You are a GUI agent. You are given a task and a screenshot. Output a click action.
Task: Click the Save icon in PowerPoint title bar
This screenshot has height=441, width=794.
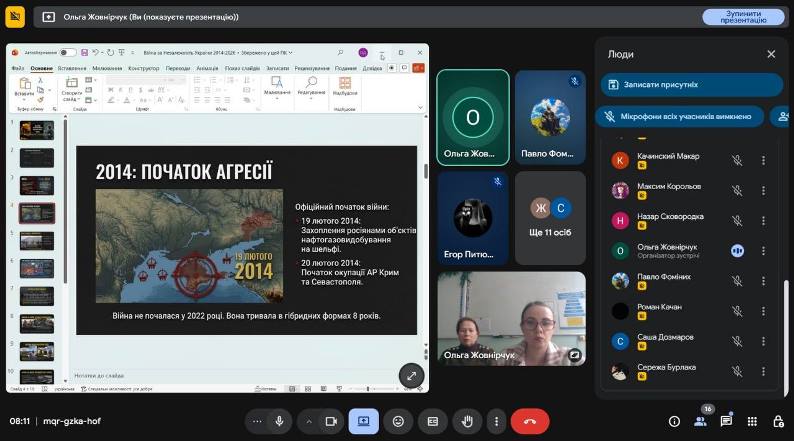[x=85, y=53]
